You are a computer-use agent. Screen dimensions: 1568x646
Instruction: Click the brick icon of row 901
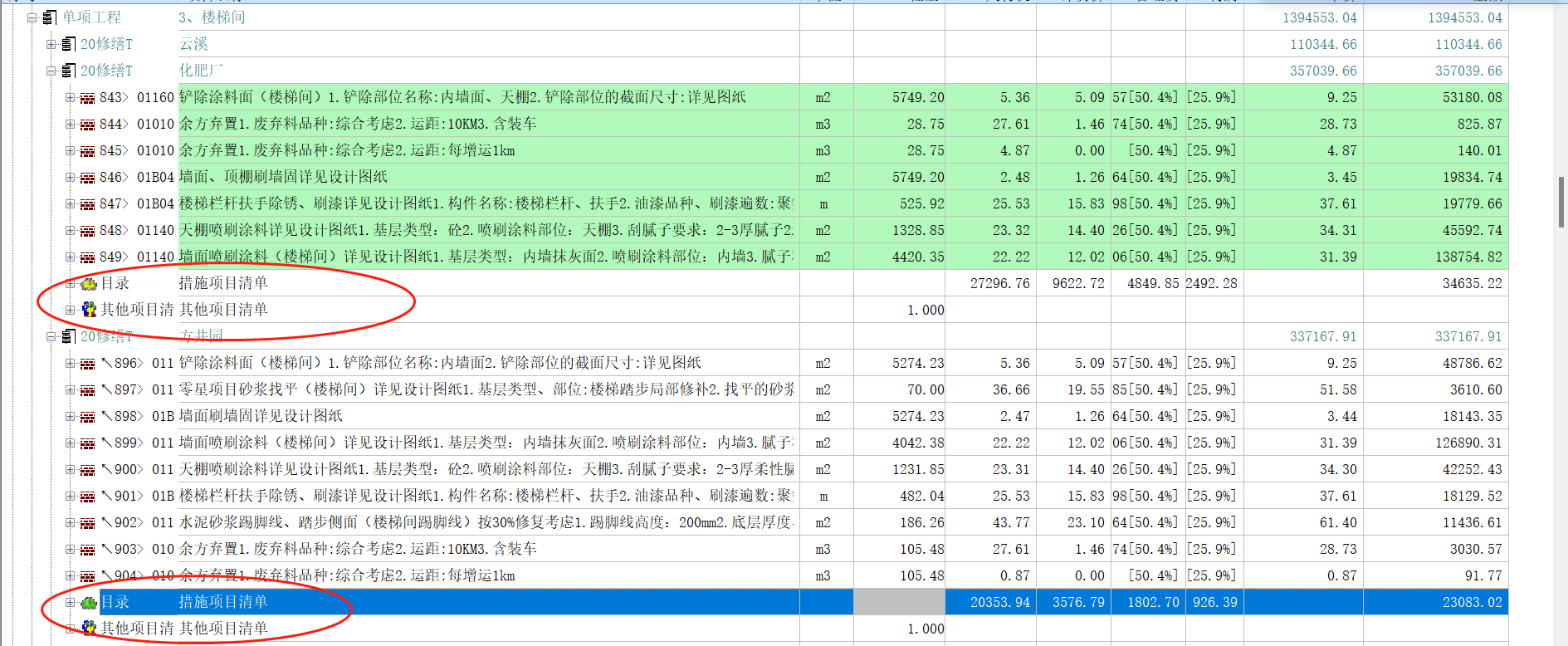click(87, 497)
